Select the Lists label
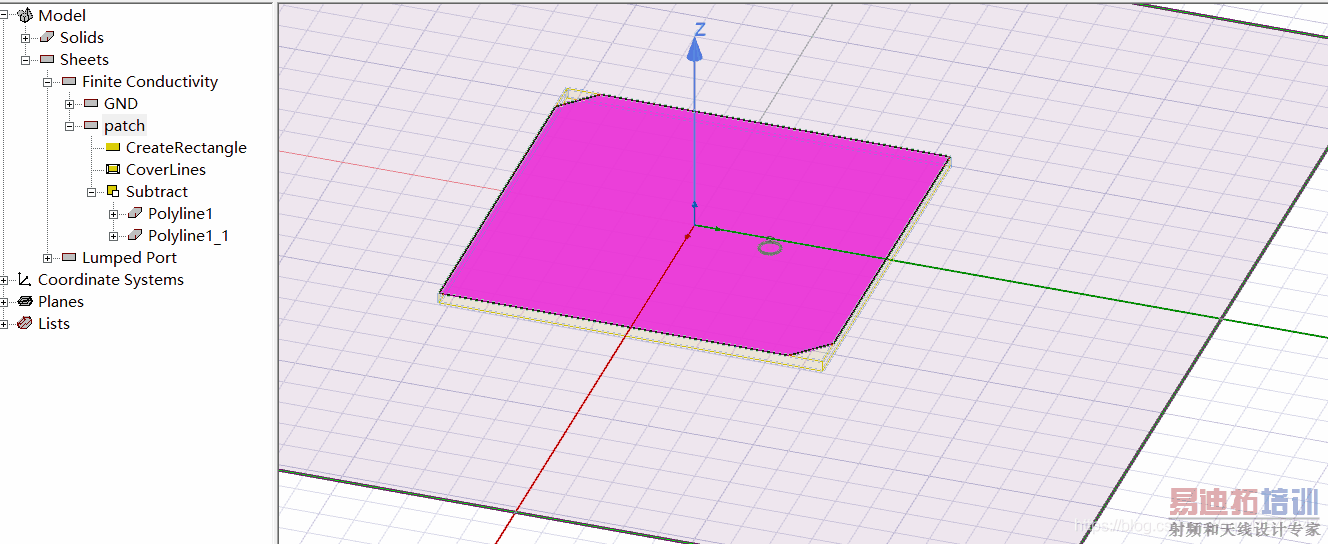This screenshot has width=1328, height=544. [x=54, y=323]
